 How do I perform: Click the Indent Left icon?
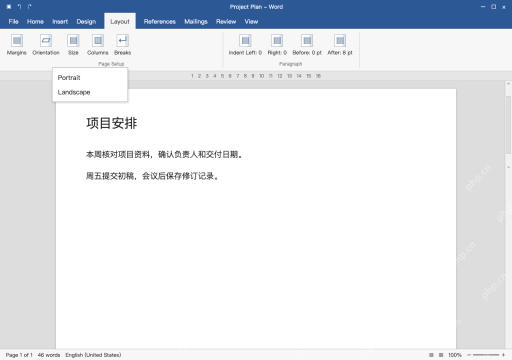pyautogui.click(x=245, y=41)
